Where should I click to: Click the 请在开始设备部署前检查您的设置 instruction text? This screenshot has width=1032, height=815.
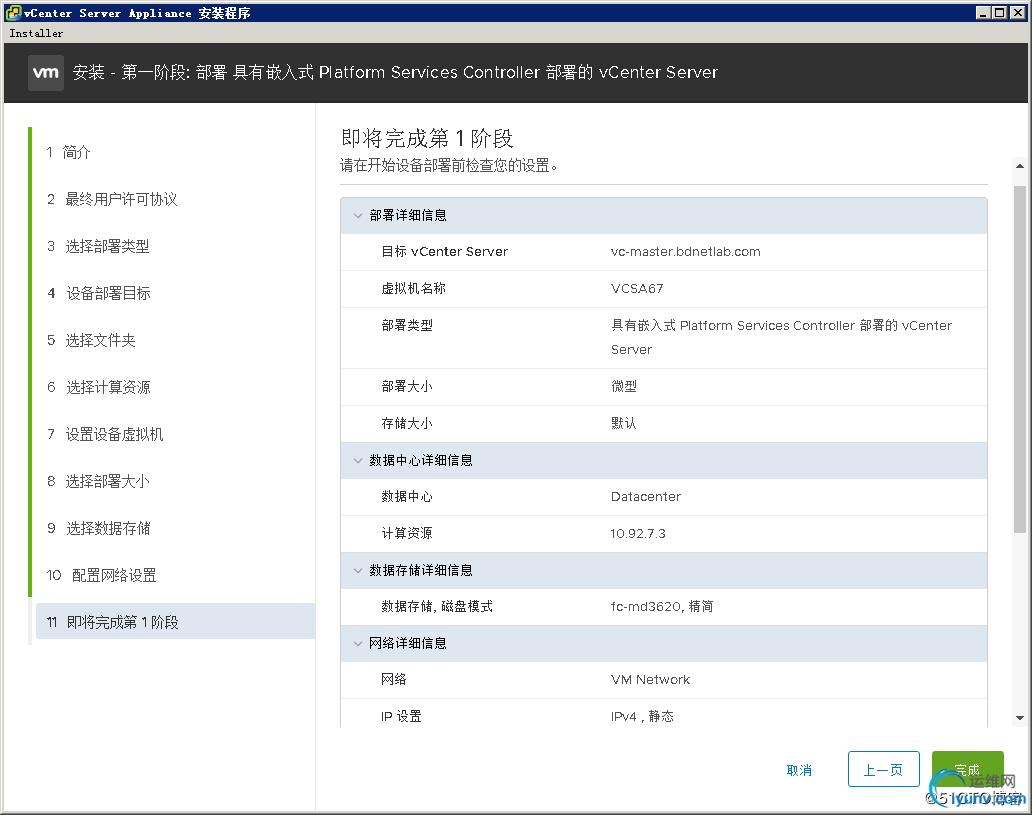[x=449, y=165]
